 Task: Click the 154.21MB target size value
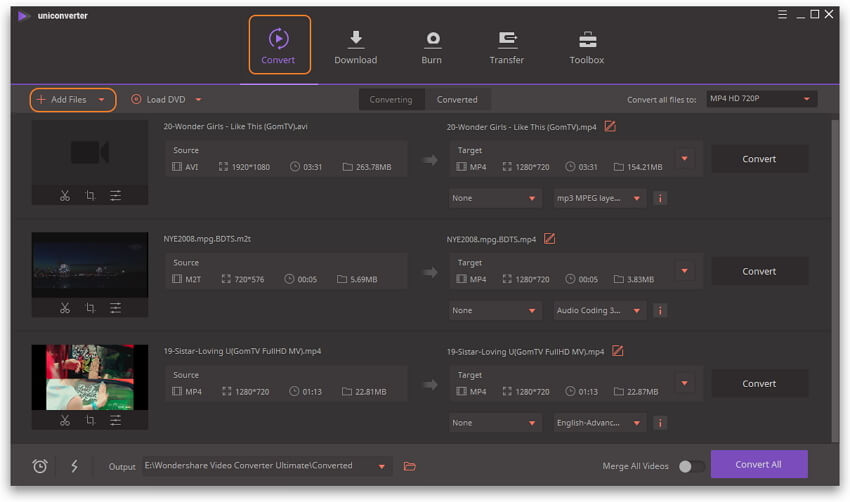[x=645, y=167]
